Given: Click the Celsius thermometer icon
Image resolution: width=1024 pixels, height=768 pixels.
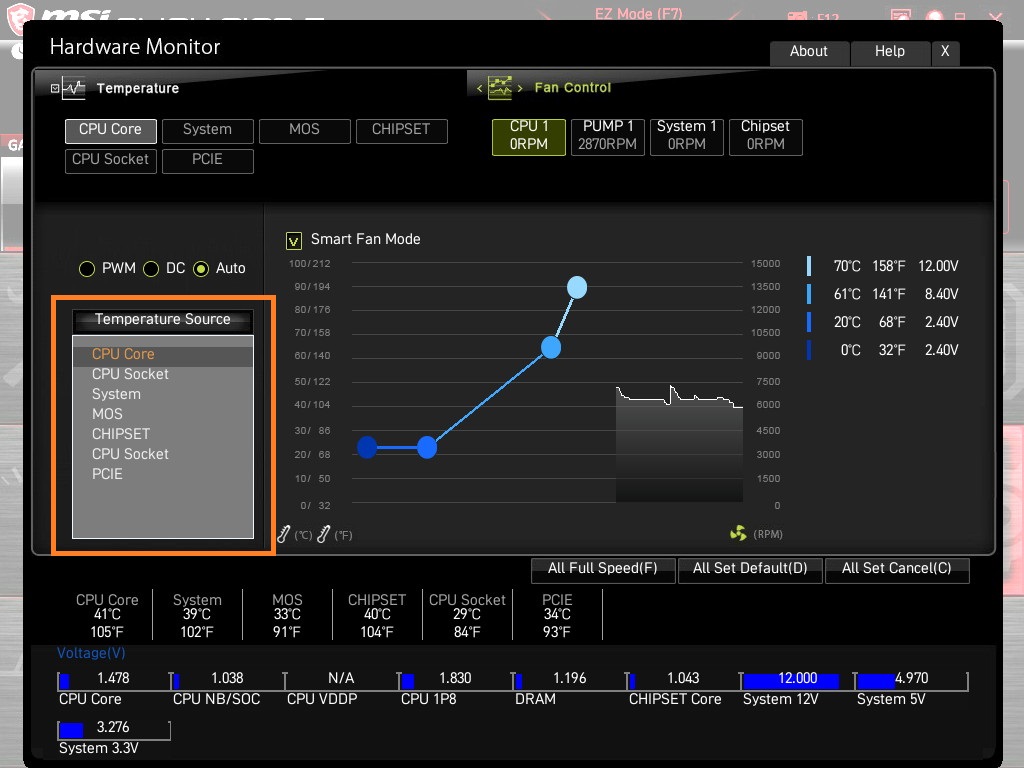Looking at the screenshot, I should click(x=283, y=534).
